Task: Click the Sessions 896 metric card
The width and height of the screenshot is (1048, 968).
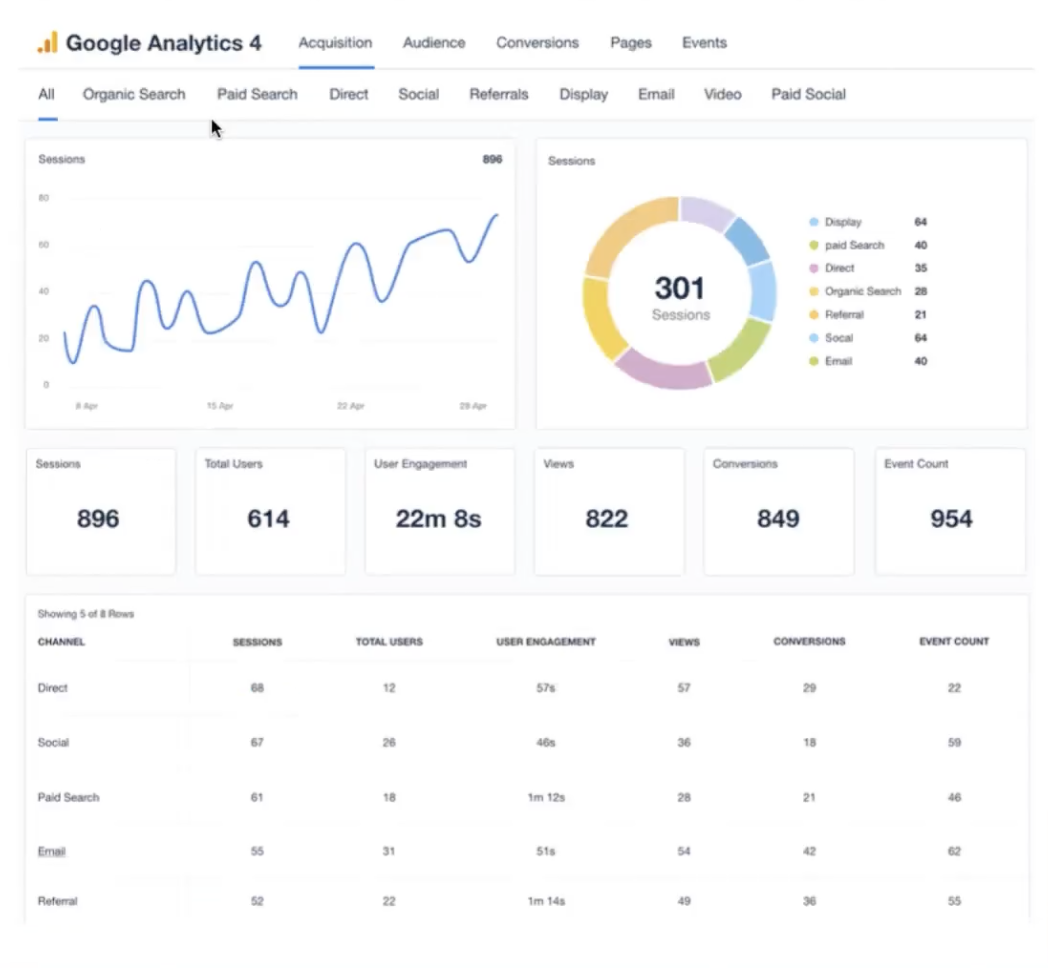Action: 101,511
